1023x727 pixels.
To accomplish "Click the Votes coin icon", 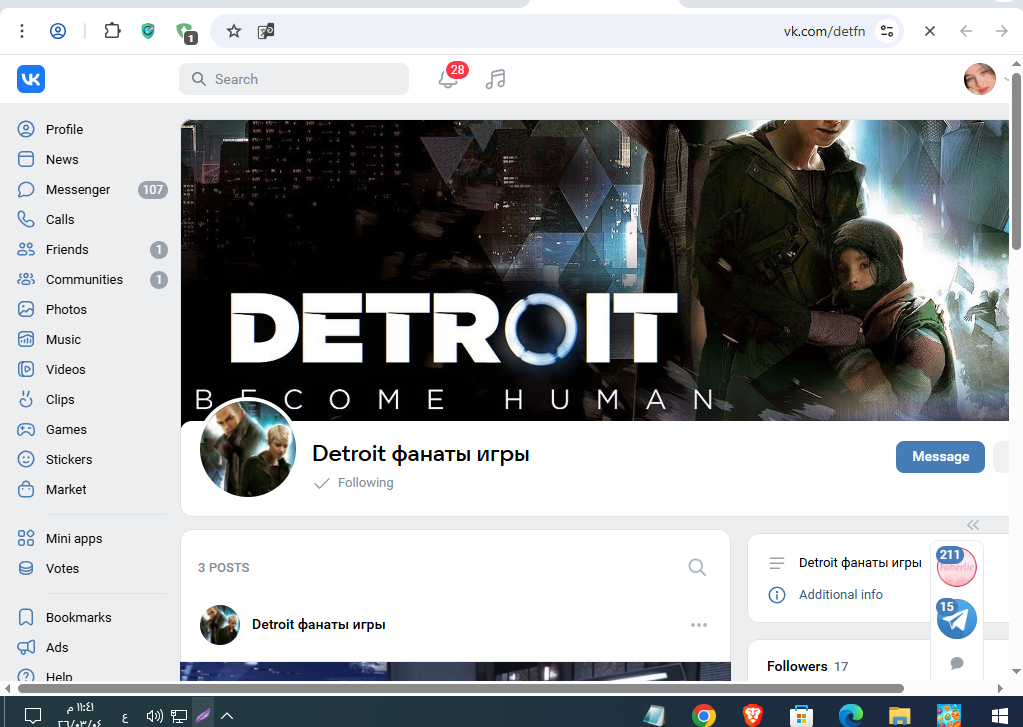I will (26, 568).
